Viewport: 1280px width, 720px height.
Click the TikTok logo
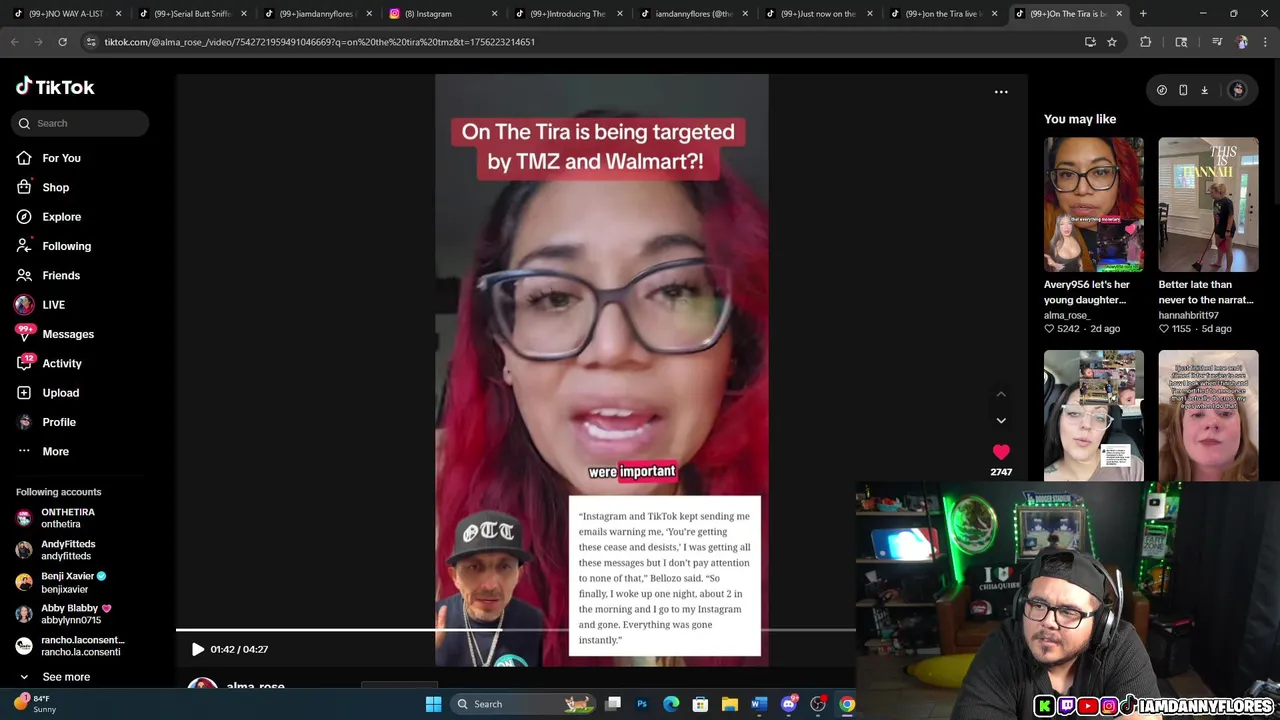(55, 87)
